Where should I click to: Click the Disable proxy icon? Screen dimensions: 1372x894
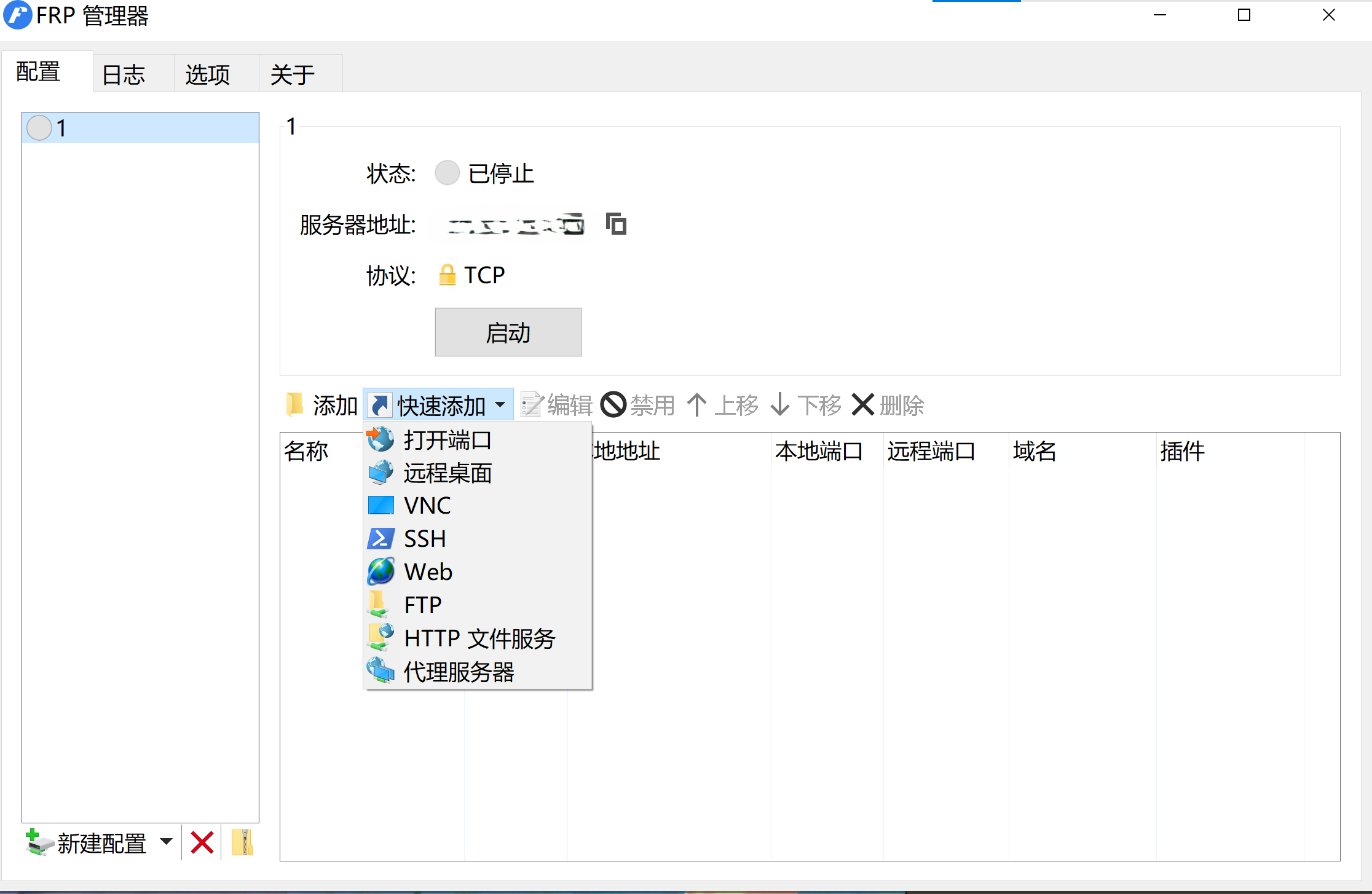(x=613, y=405)
